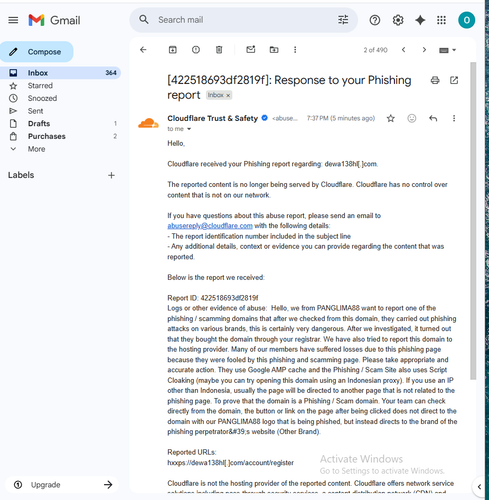
Task: Click the '2 of 490' counter
Action: click(375, 50)
